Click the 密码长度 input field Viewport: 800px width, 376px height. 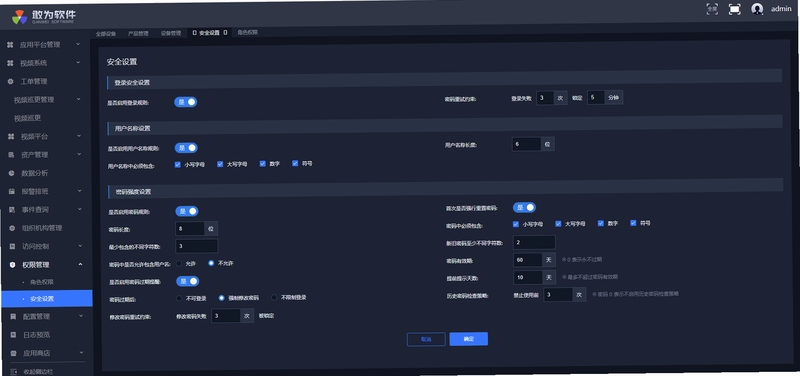190,229
